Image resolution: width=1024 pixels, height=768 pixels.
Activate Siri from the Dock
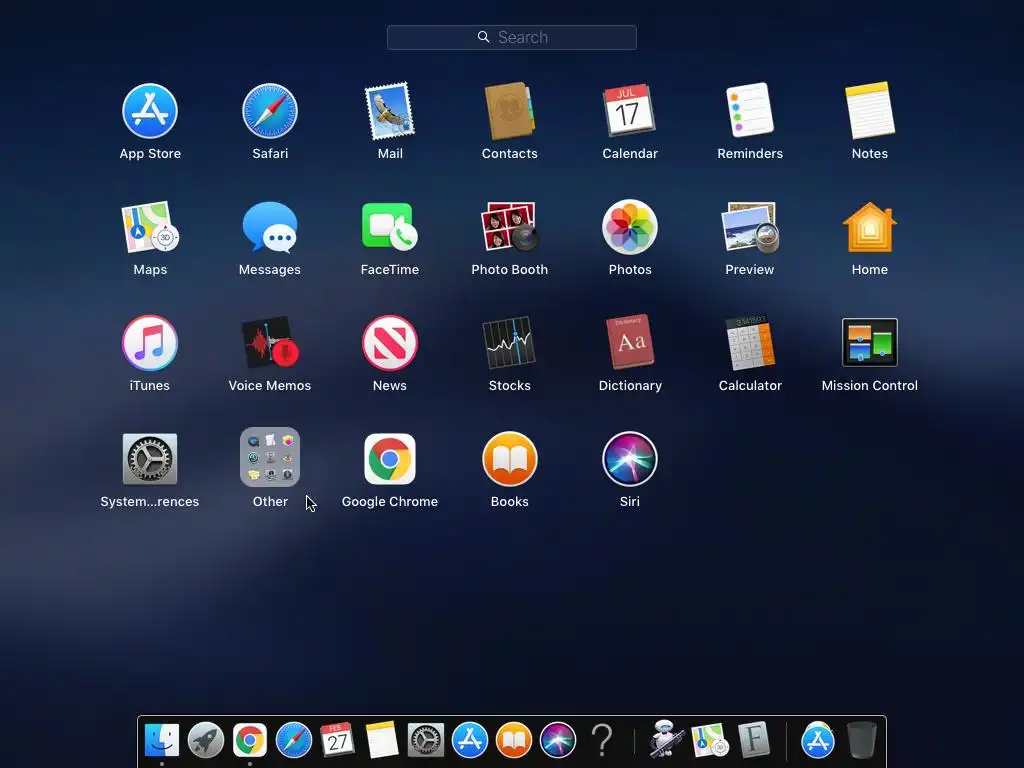click(558, 740)
